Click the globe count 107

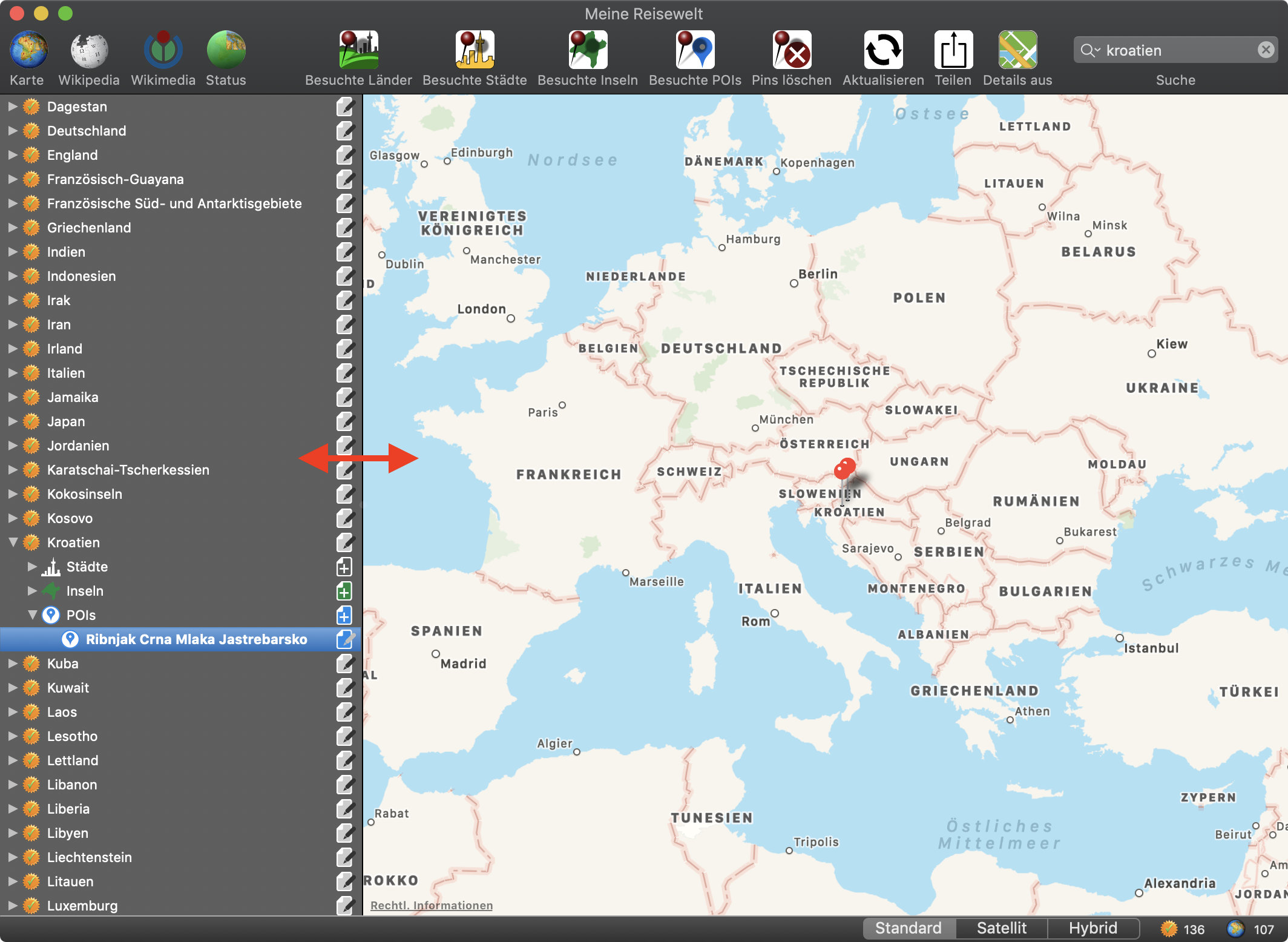click(x=1250, y=929)
